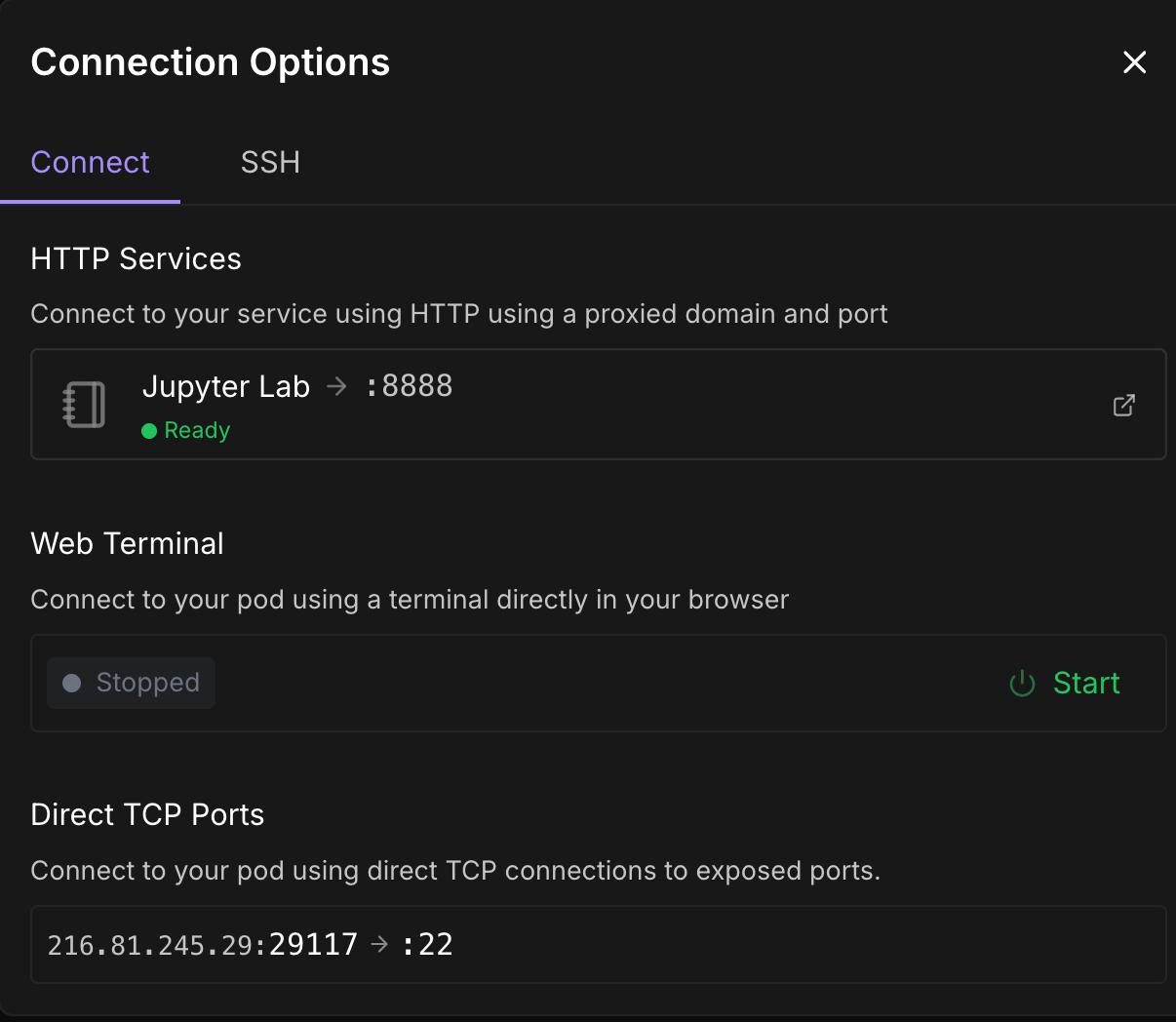
Task: Click the arrow between Jupyter Lab and port
Action: (x=336, y=387)
